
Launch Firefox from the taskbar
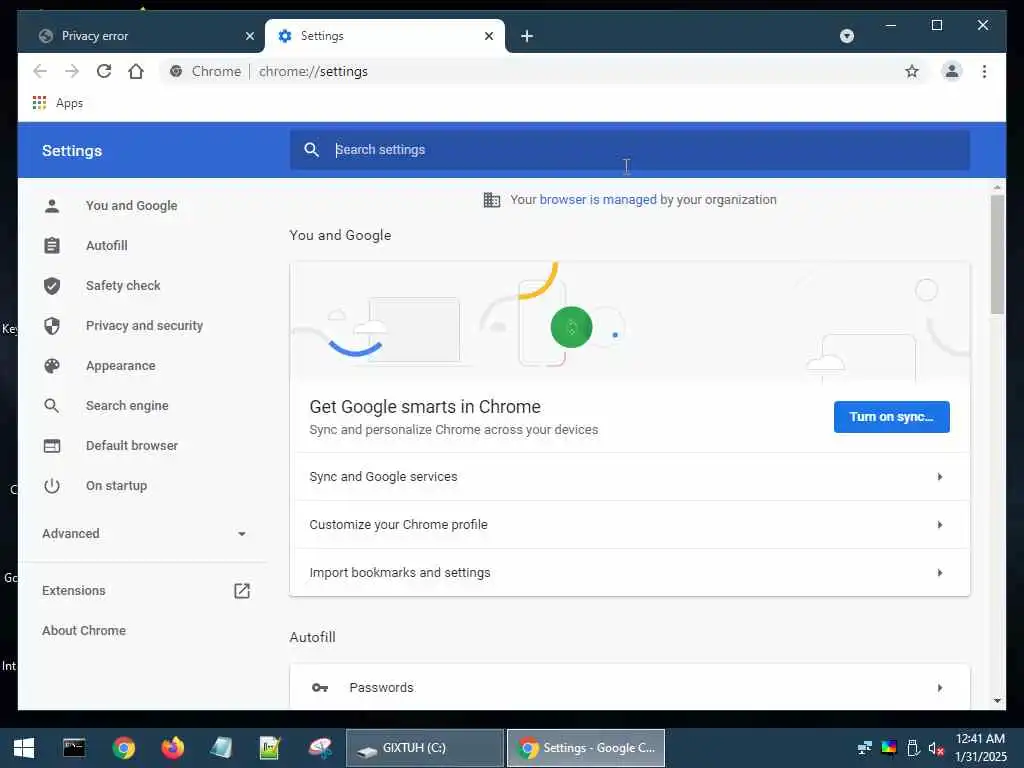pos(172,748)
